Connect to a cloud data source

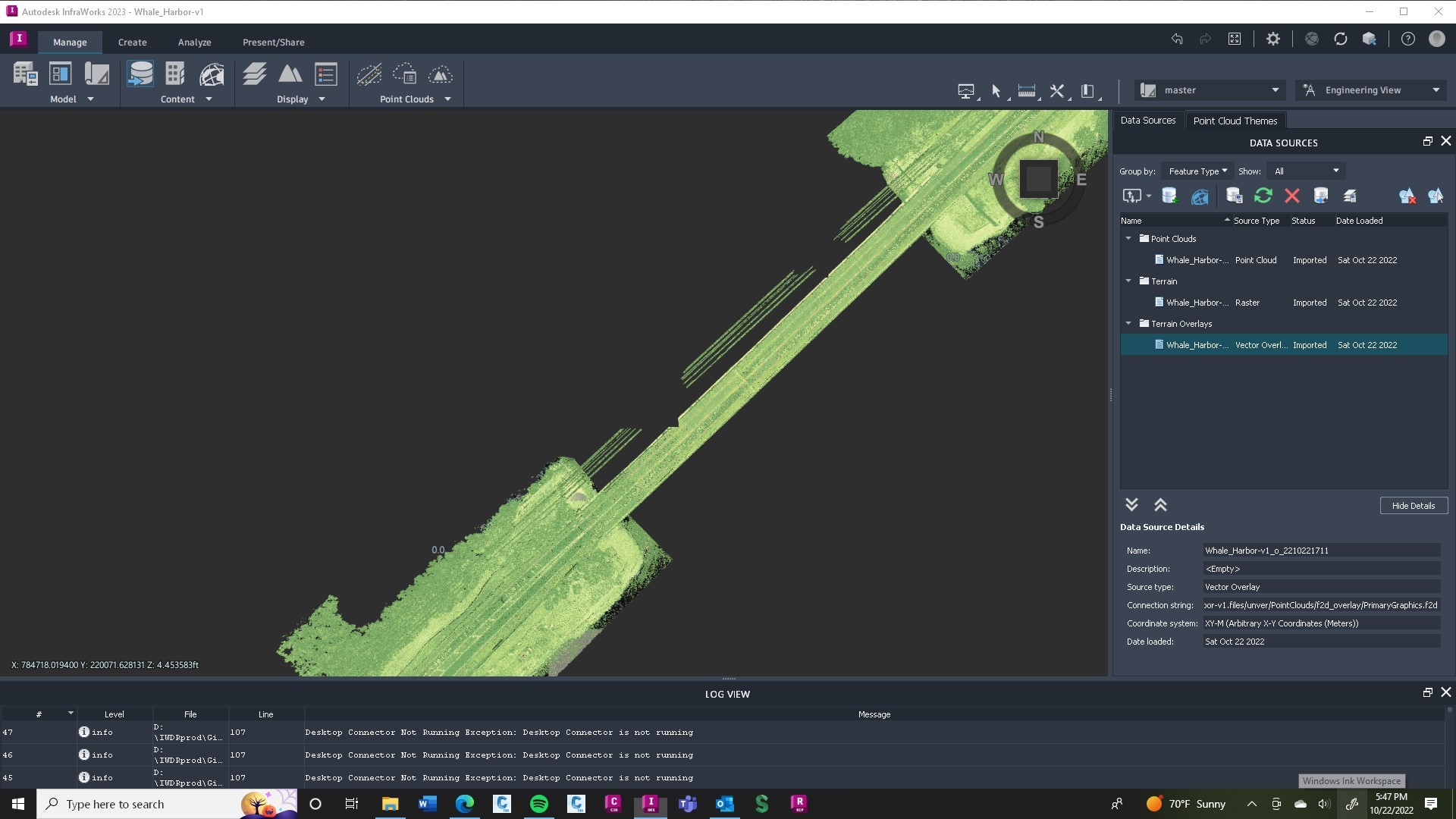tap(1199, 196)
